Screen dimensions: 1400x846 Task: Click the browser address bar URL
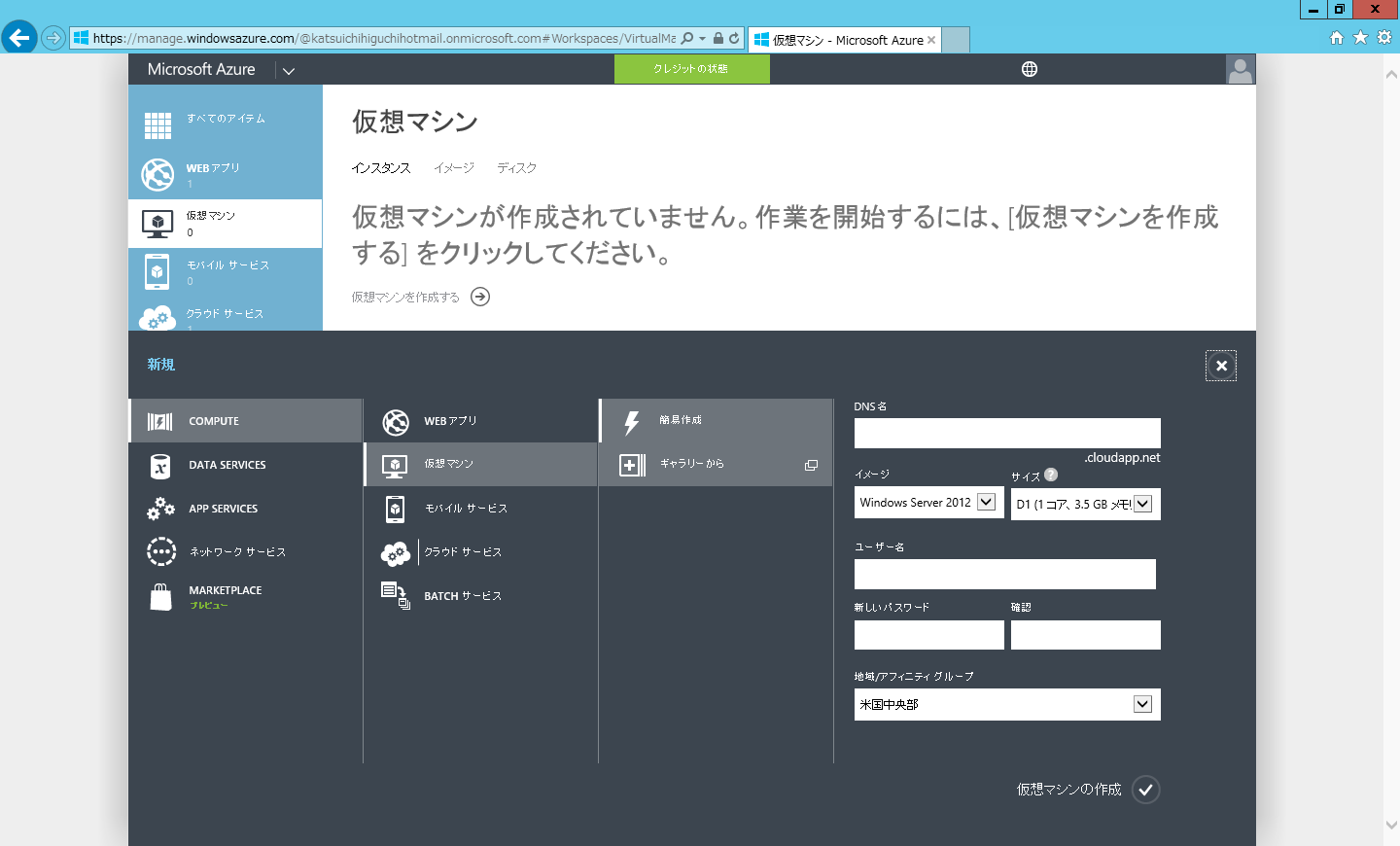(384, 38)
